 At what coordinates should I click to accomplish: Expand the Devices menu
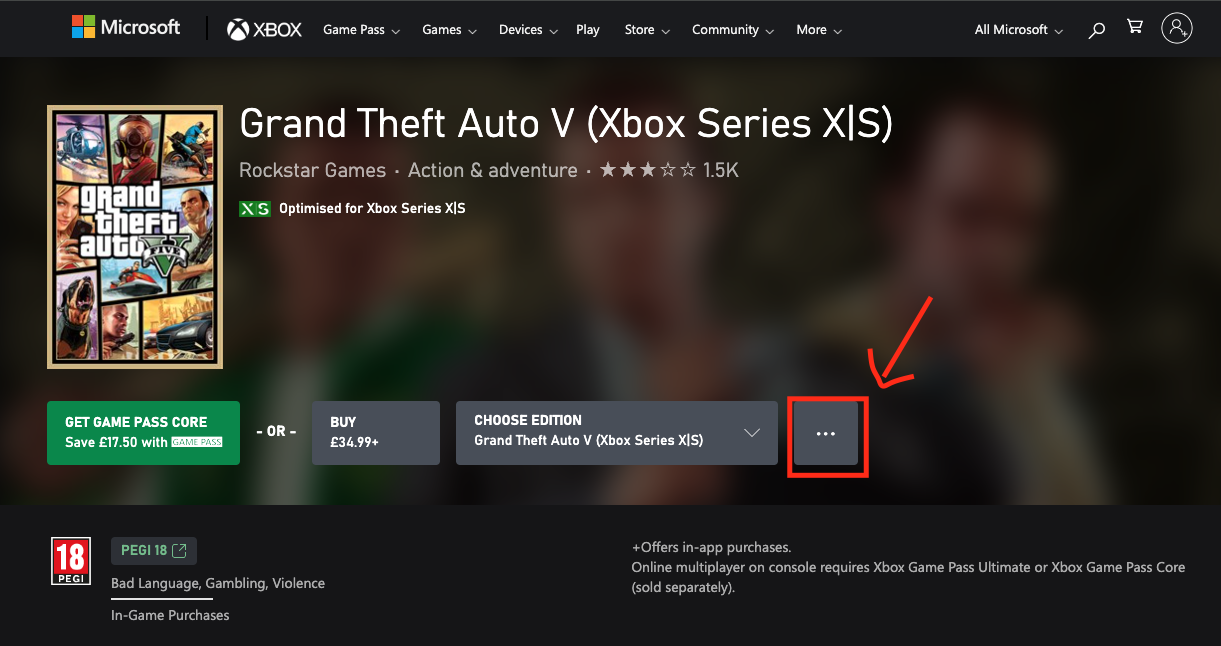(x=527, y=30)
